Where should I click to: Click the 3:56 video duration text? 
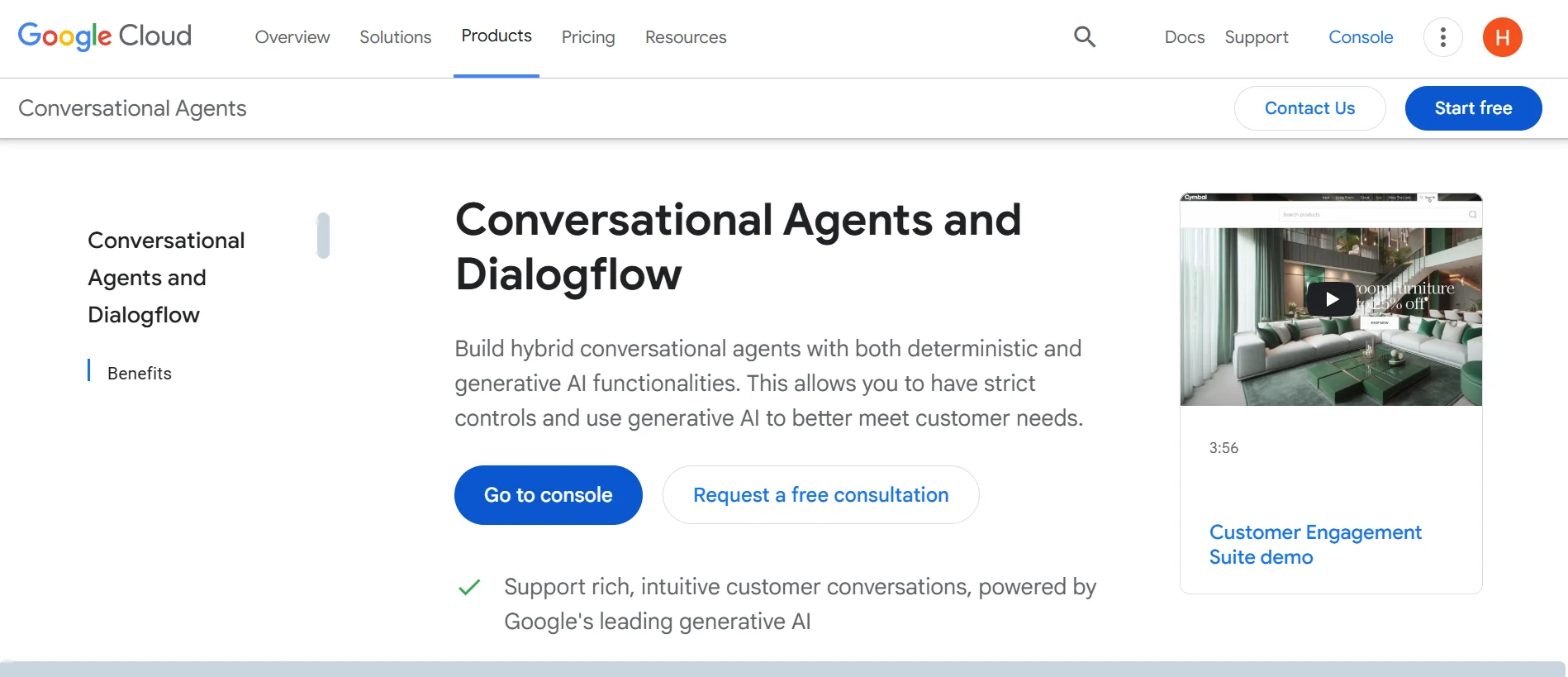coord(1224,448)
